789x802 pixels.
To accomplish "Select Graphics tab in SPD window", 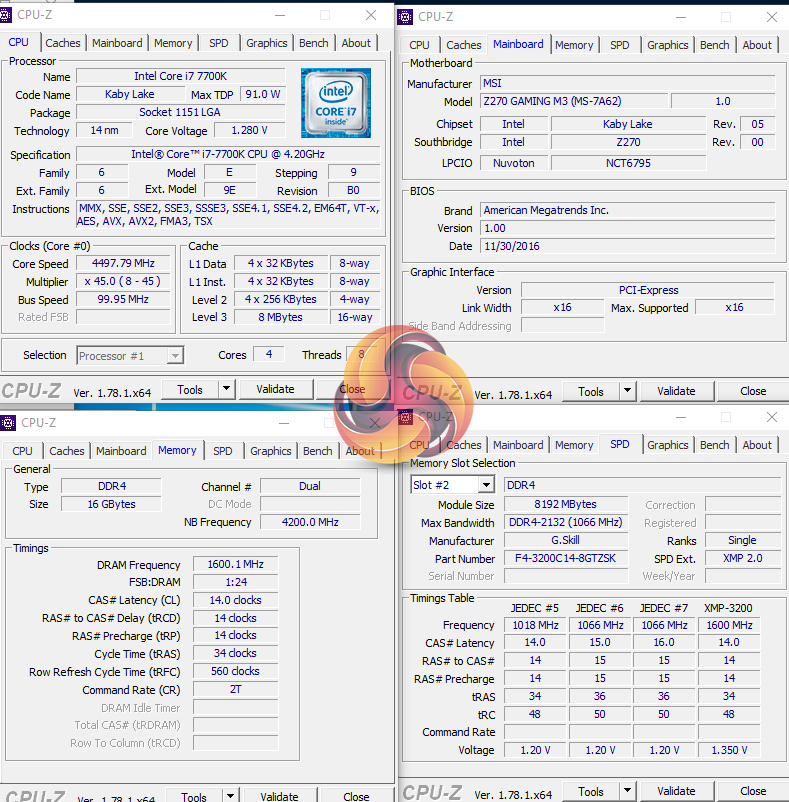I will [x=667, y=445].
